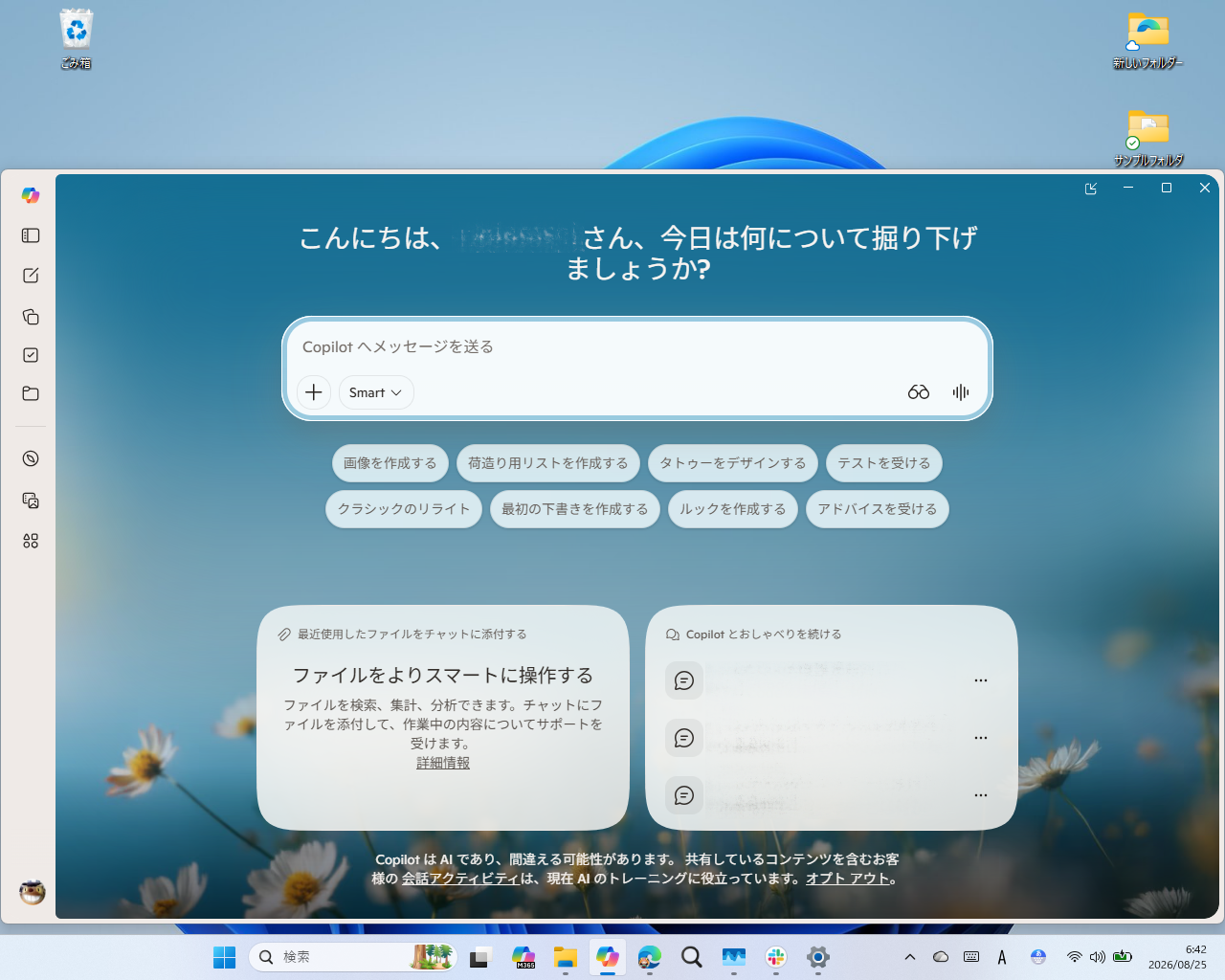
Task: Open the first recent conversation chat icon
Action: click(684, 680)
